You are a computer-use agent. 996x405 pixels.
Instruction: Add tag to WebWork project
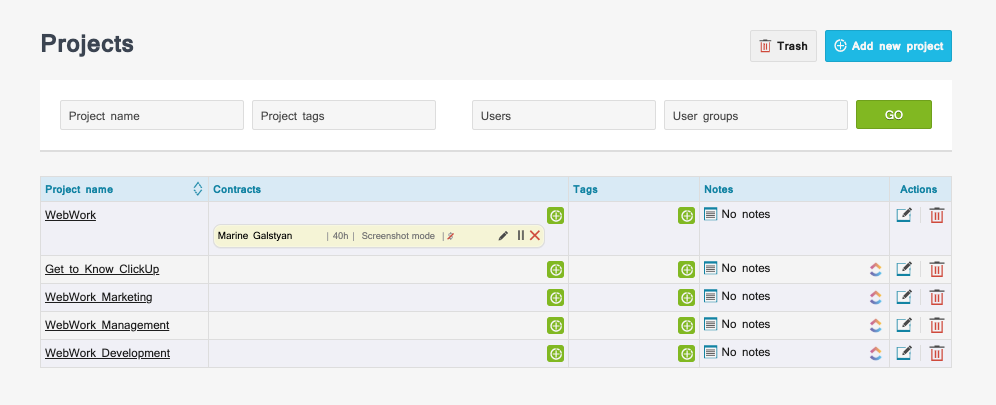[686, 216]
